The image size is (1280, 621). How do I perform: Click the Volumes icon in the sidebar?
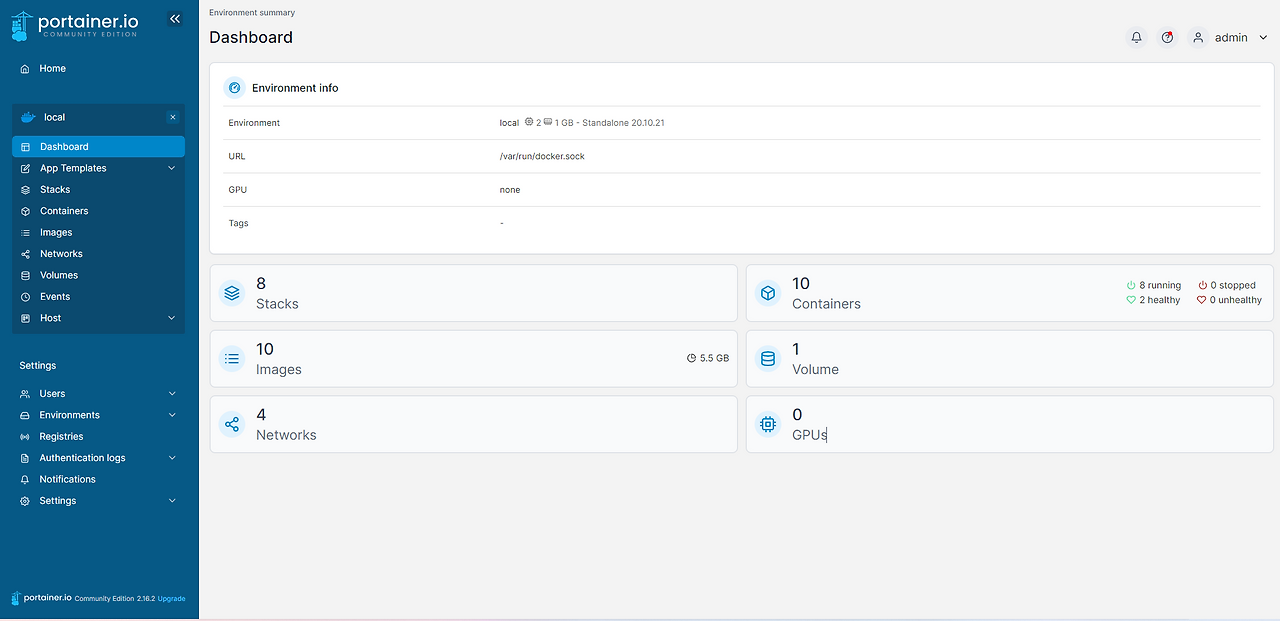pyautogui.click(x=24, y=275)
